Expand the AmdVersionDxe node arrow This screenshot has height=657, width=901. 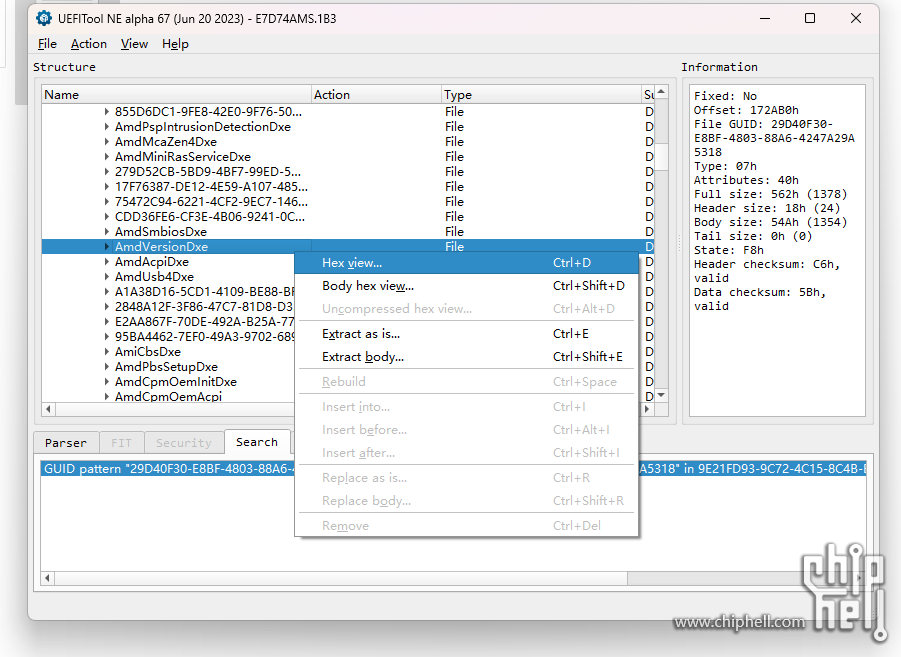click(x=106, y=246)
